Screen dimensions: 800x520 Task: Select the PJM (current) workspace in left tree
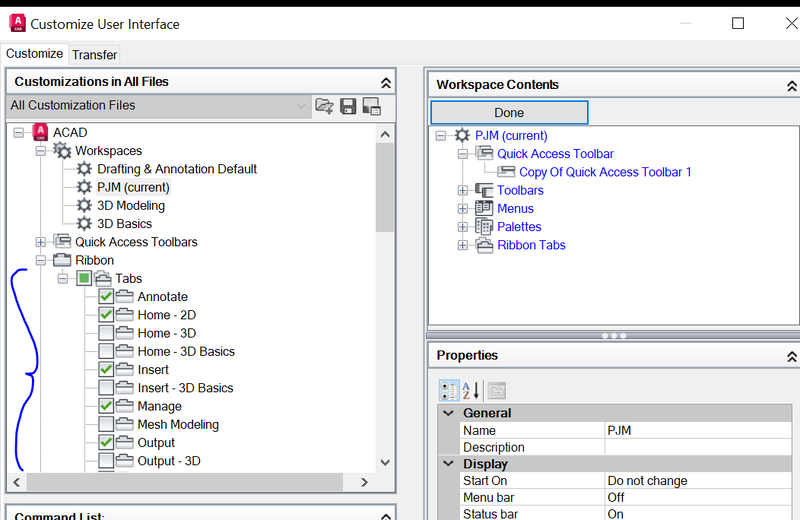[x=133, y=187]
